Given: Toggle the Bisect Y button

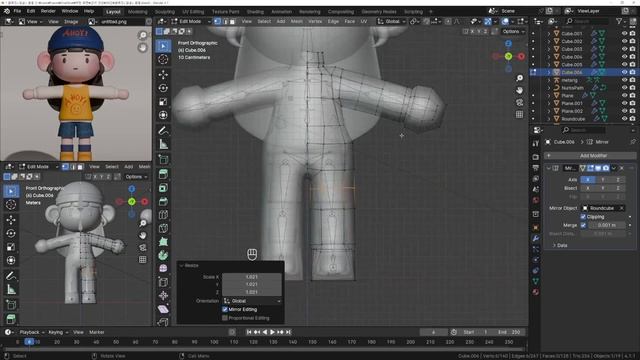Looking at the screenshot, I should point(603,188).
